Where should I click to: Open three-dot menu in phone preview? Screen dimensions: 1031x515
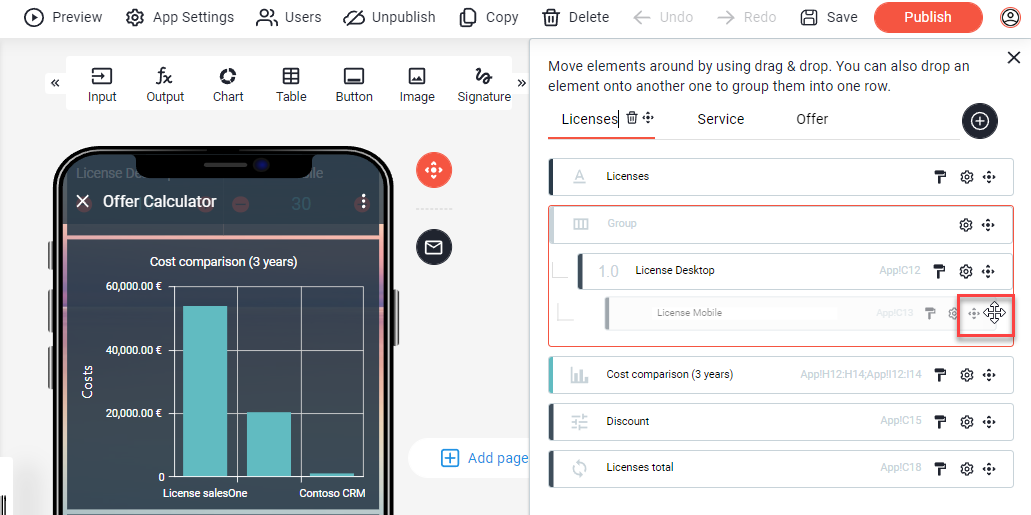363,201
